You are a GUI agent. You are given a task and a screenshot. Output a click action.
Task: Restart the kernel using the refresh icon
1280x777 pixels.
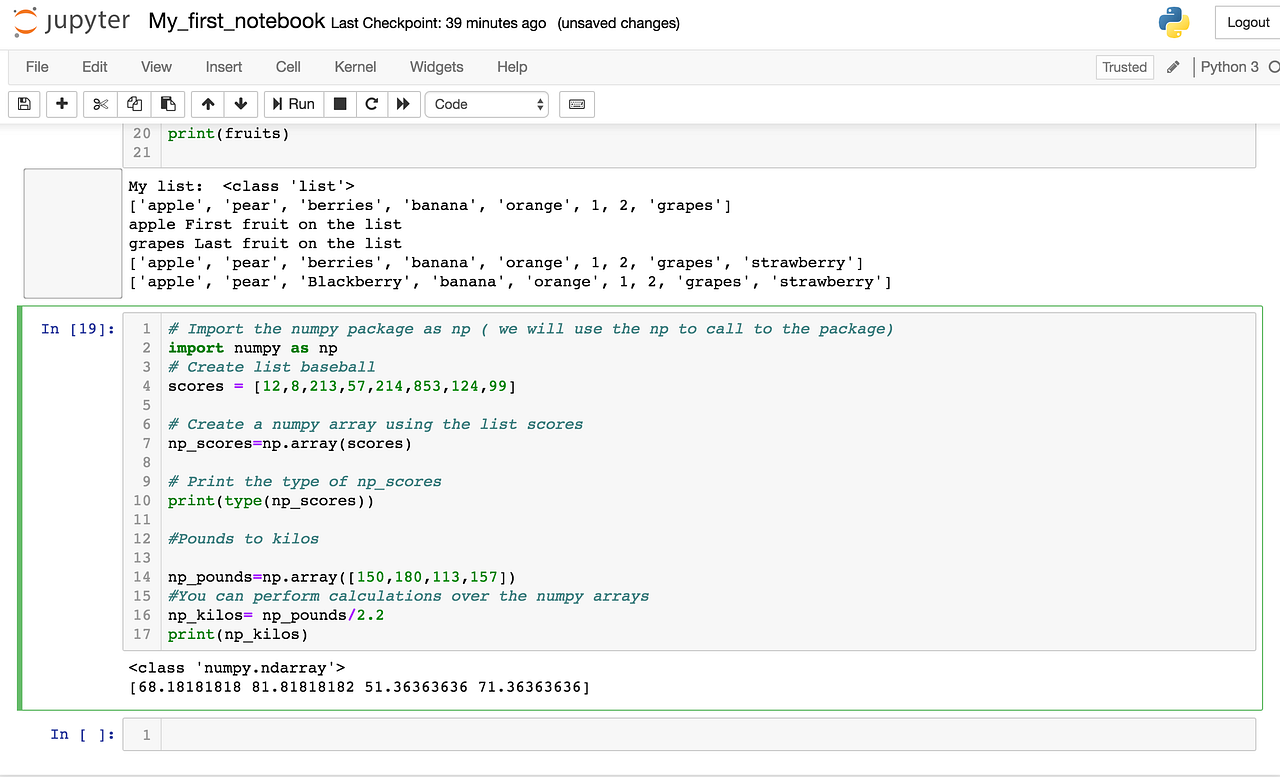point(371,104)
